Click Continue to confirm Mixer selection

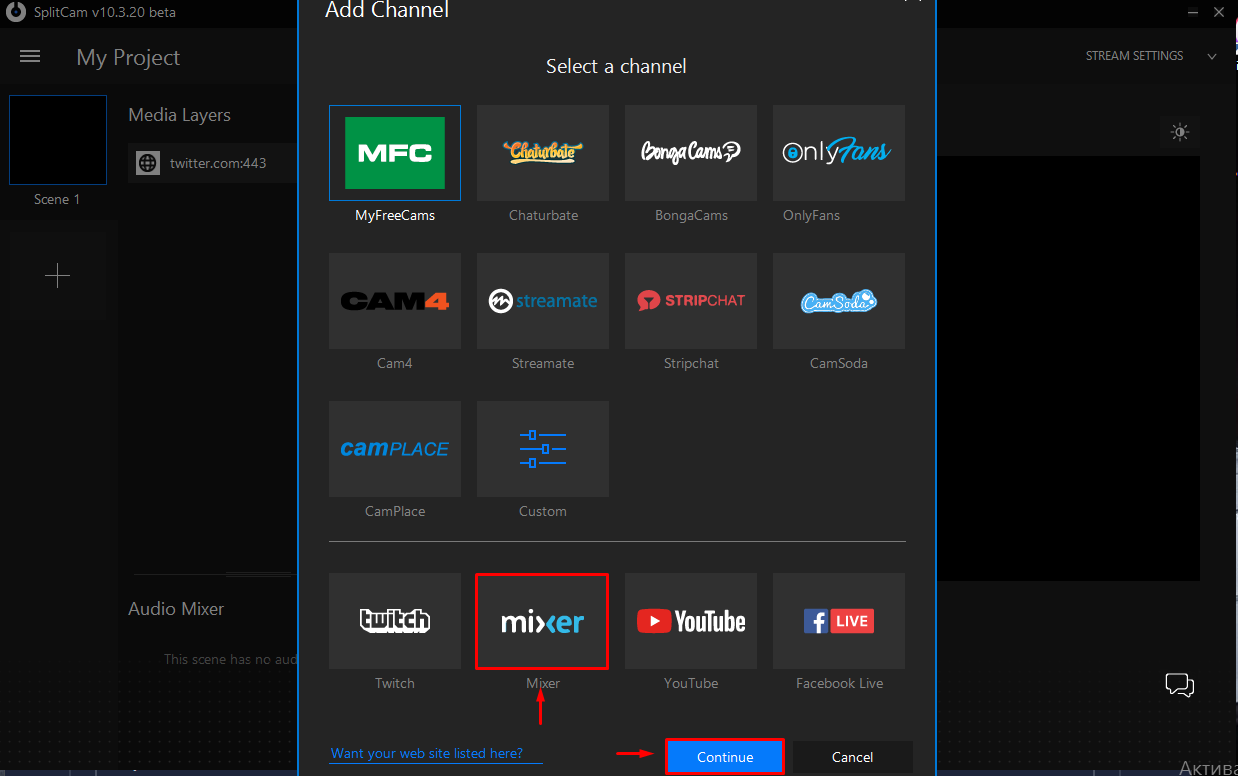(724, 757)
